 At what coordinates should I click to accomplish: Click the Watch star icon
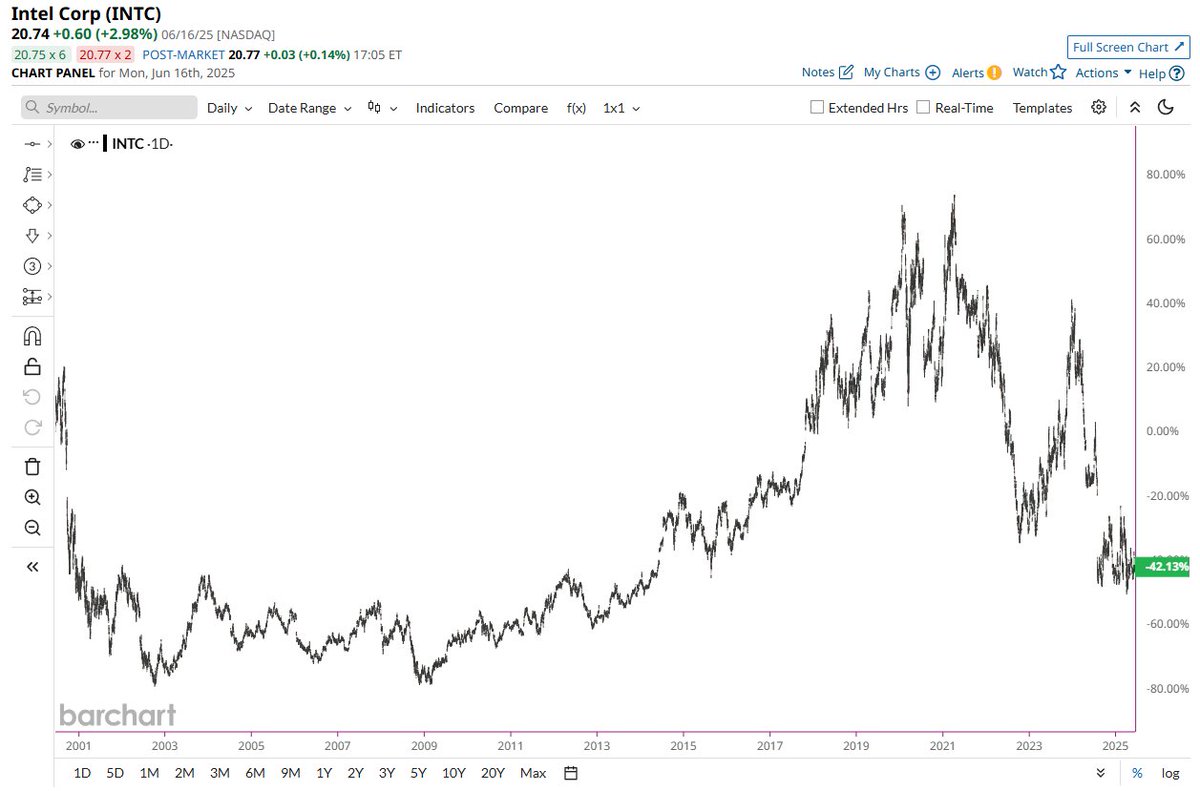[x=1058, y=72]
